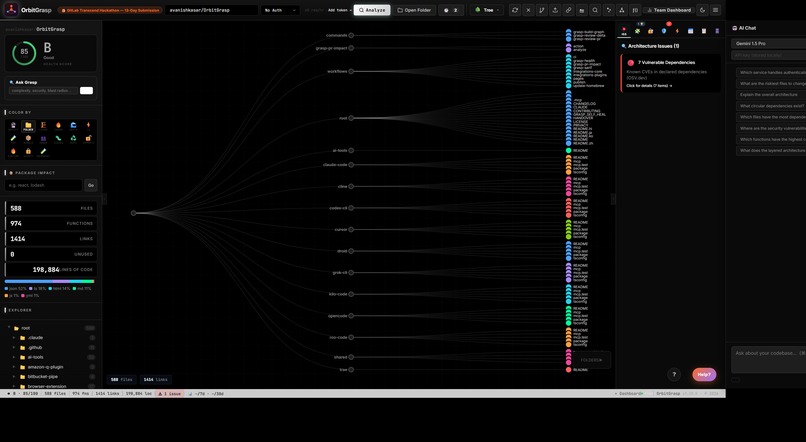Click the Ask Grasp query input

tap(44, 91)
